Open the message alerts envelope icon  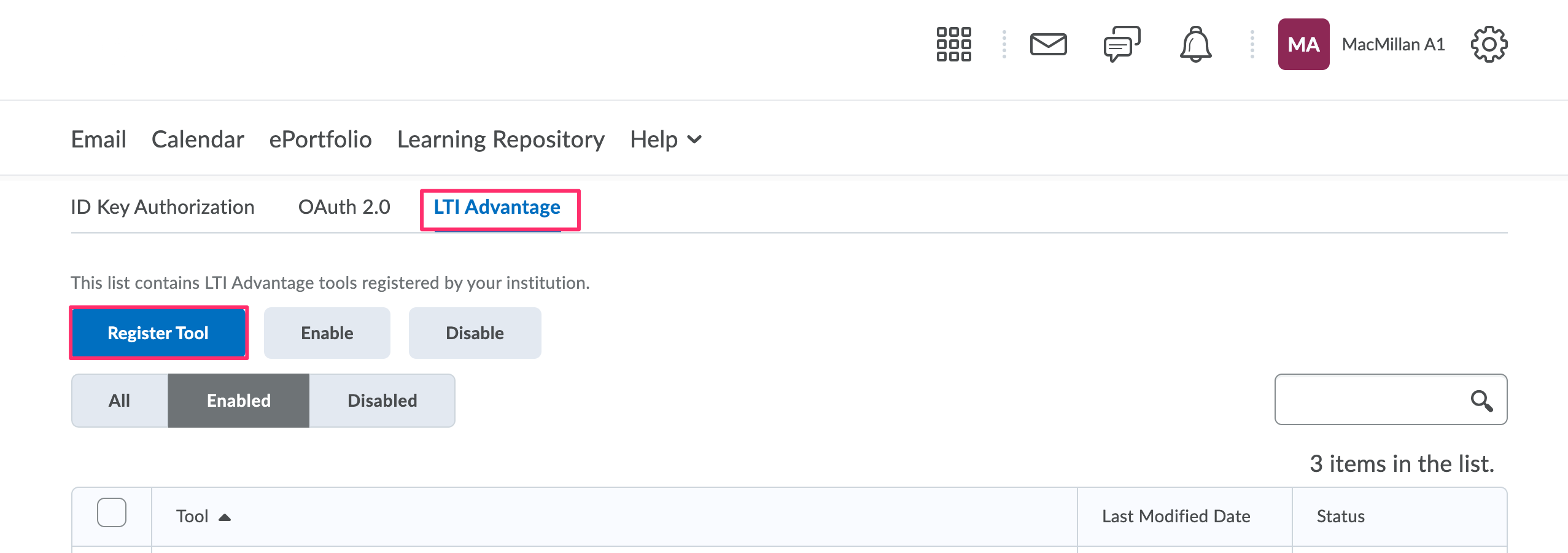click(1049, 44)
